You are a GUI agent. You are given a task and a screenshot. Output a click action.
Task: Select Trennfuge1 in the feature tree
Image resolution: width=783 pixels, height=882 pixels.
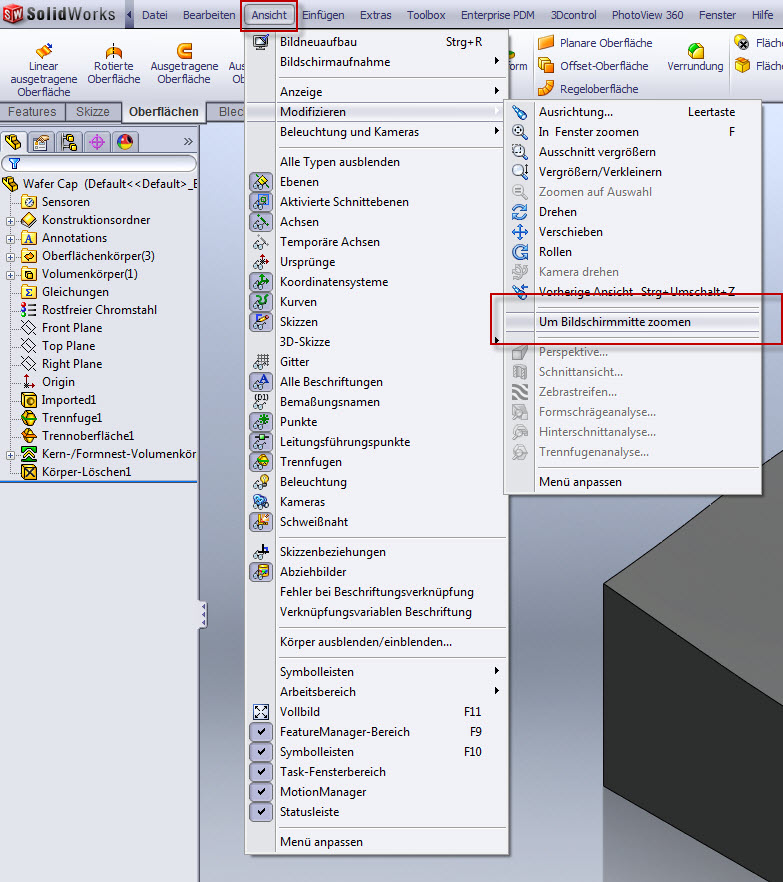(x=71, y=418)
